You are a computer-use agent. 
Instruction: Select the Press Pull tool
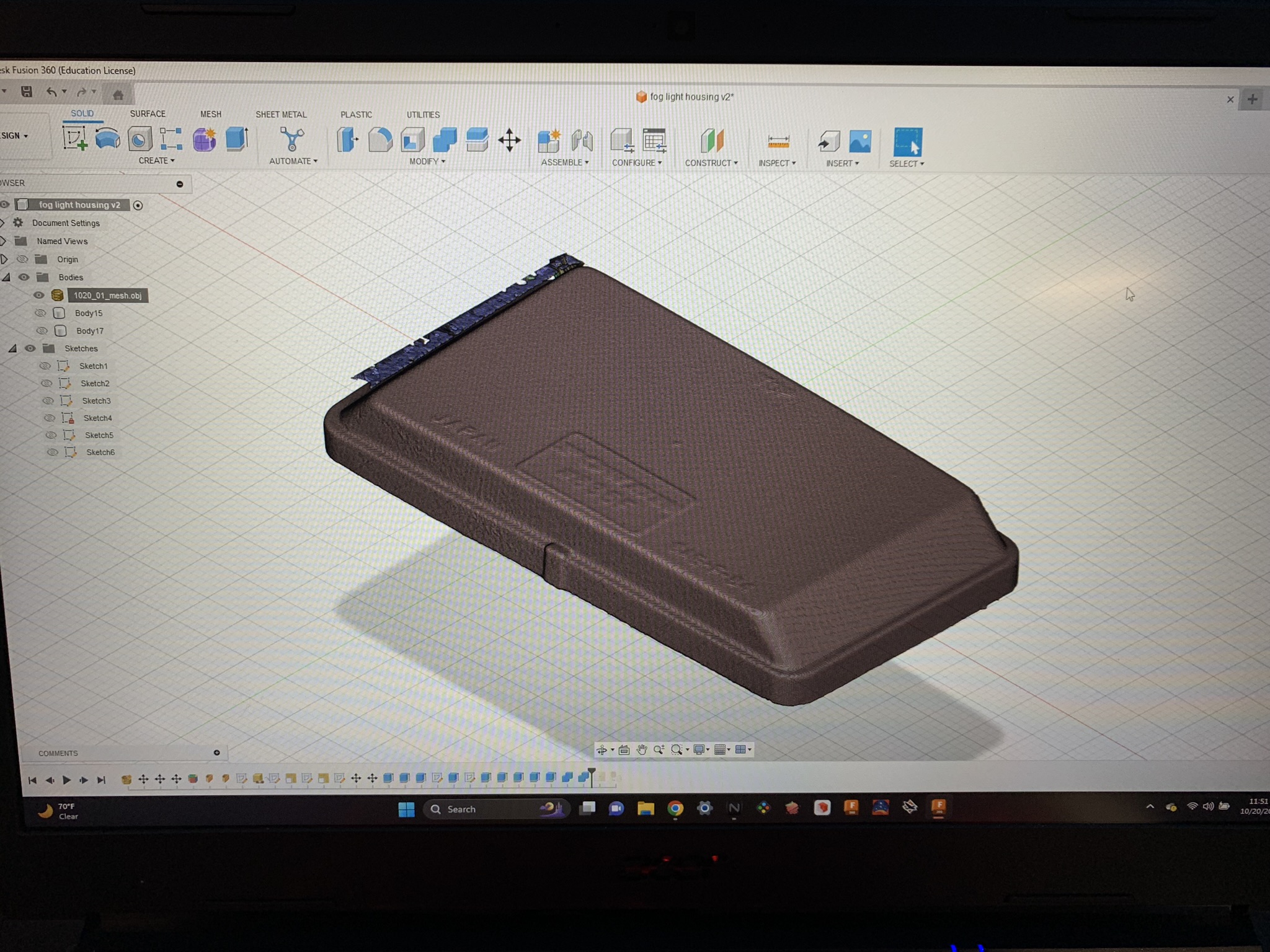[348, 140]
